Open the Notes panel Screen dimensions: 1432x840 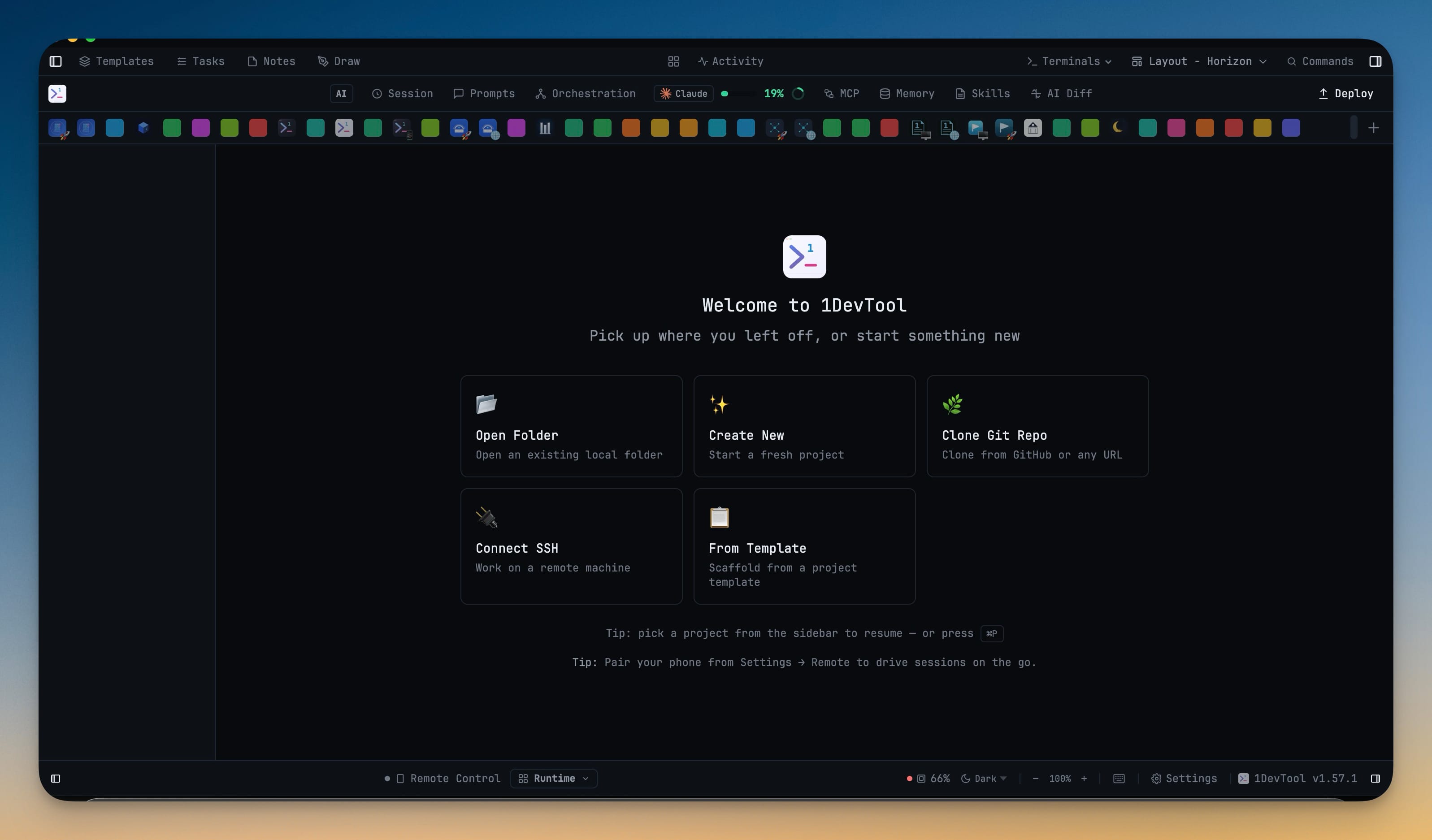[x=272, y=61]
